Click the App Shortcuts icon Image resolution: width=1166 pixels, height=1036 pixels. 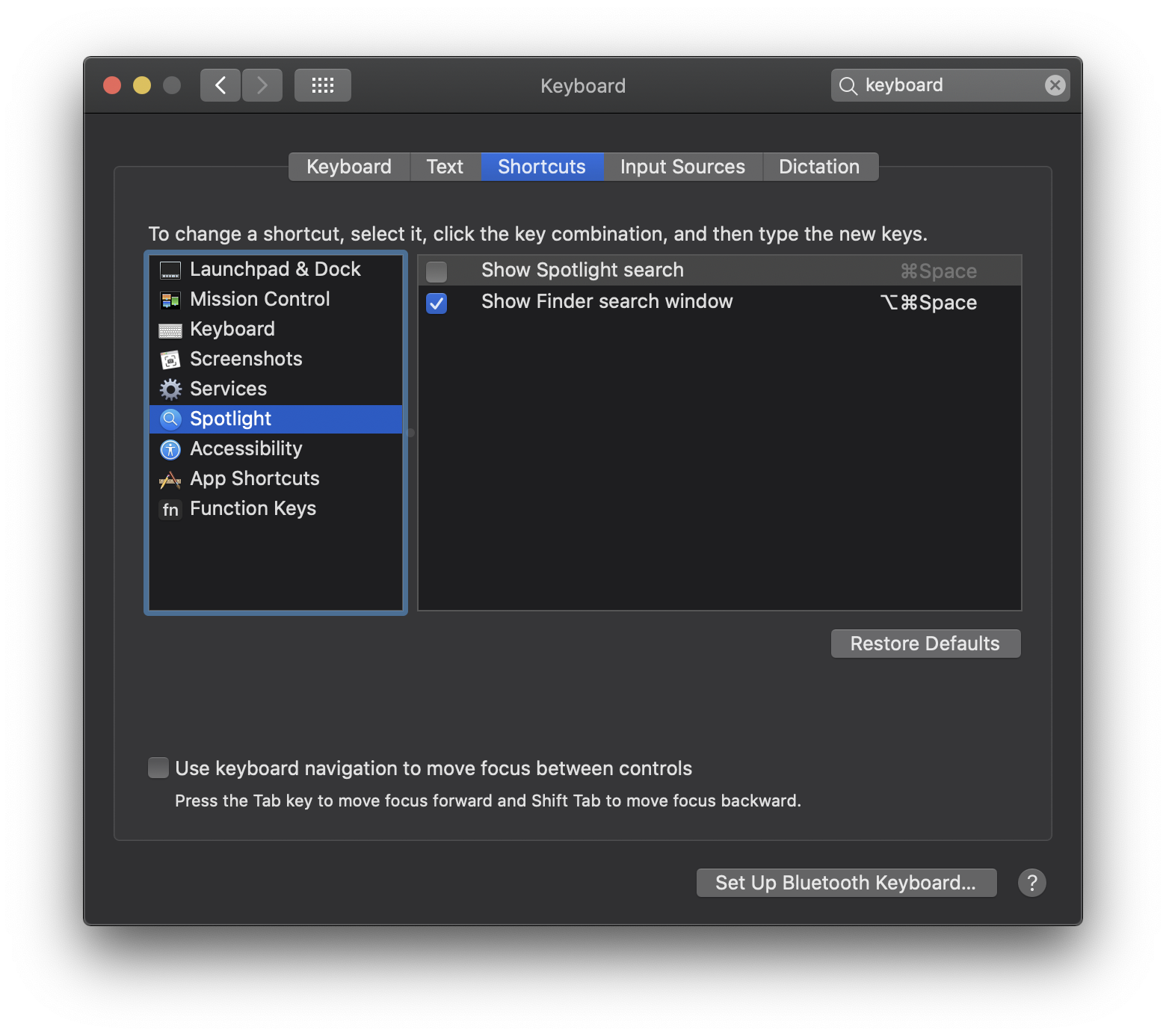pyautogui.click(x=170, y=478)
